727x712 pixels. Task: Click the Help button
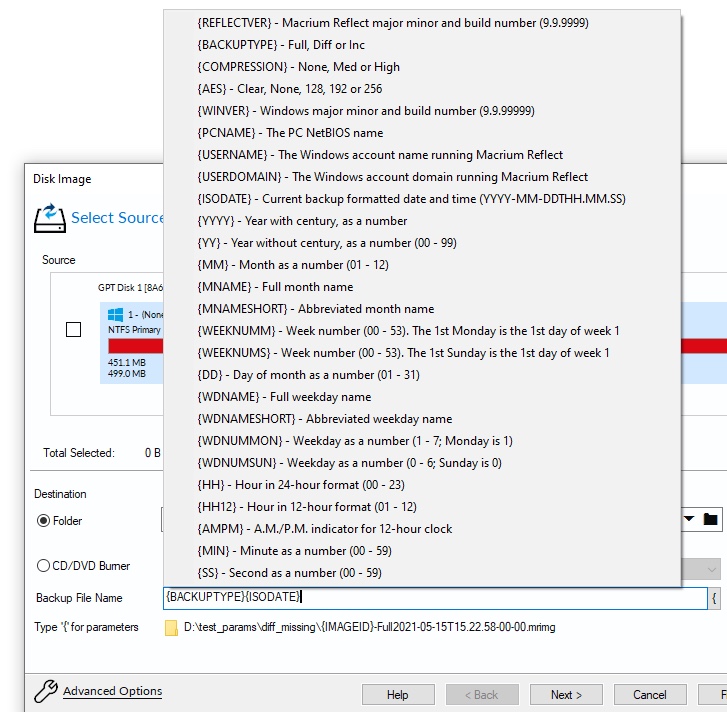click(397, 695)
